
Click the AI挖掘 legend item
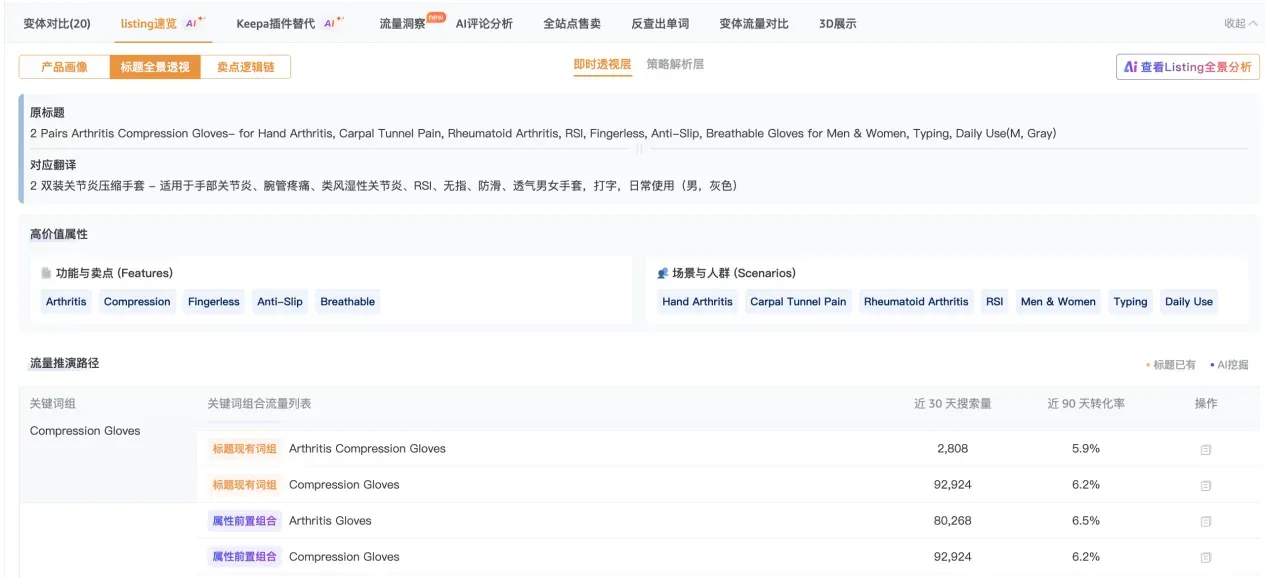pyautogui.click(x=1229, y=365)
